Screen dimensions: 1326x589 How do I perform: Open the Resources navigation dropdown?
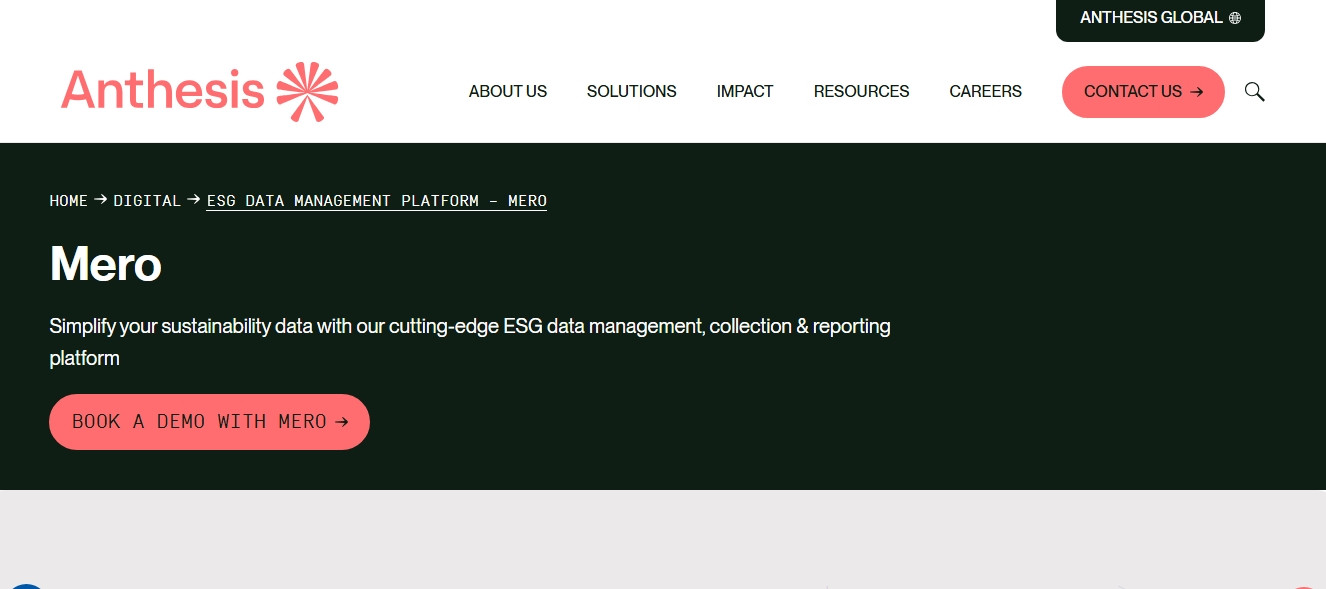point(861,91)
